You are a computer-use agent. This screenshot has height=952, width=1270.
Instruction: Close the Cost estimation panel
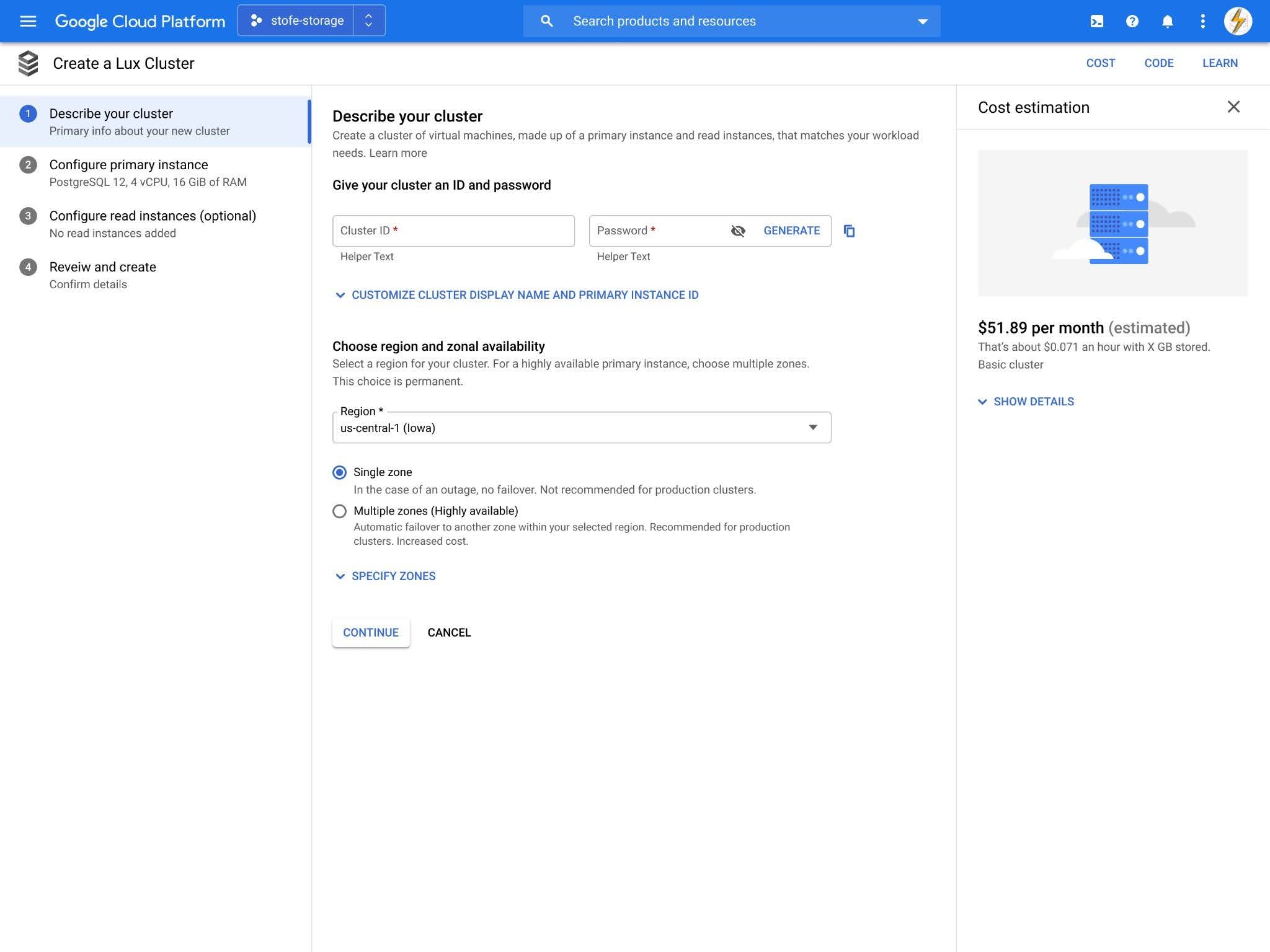[1233, 107]
